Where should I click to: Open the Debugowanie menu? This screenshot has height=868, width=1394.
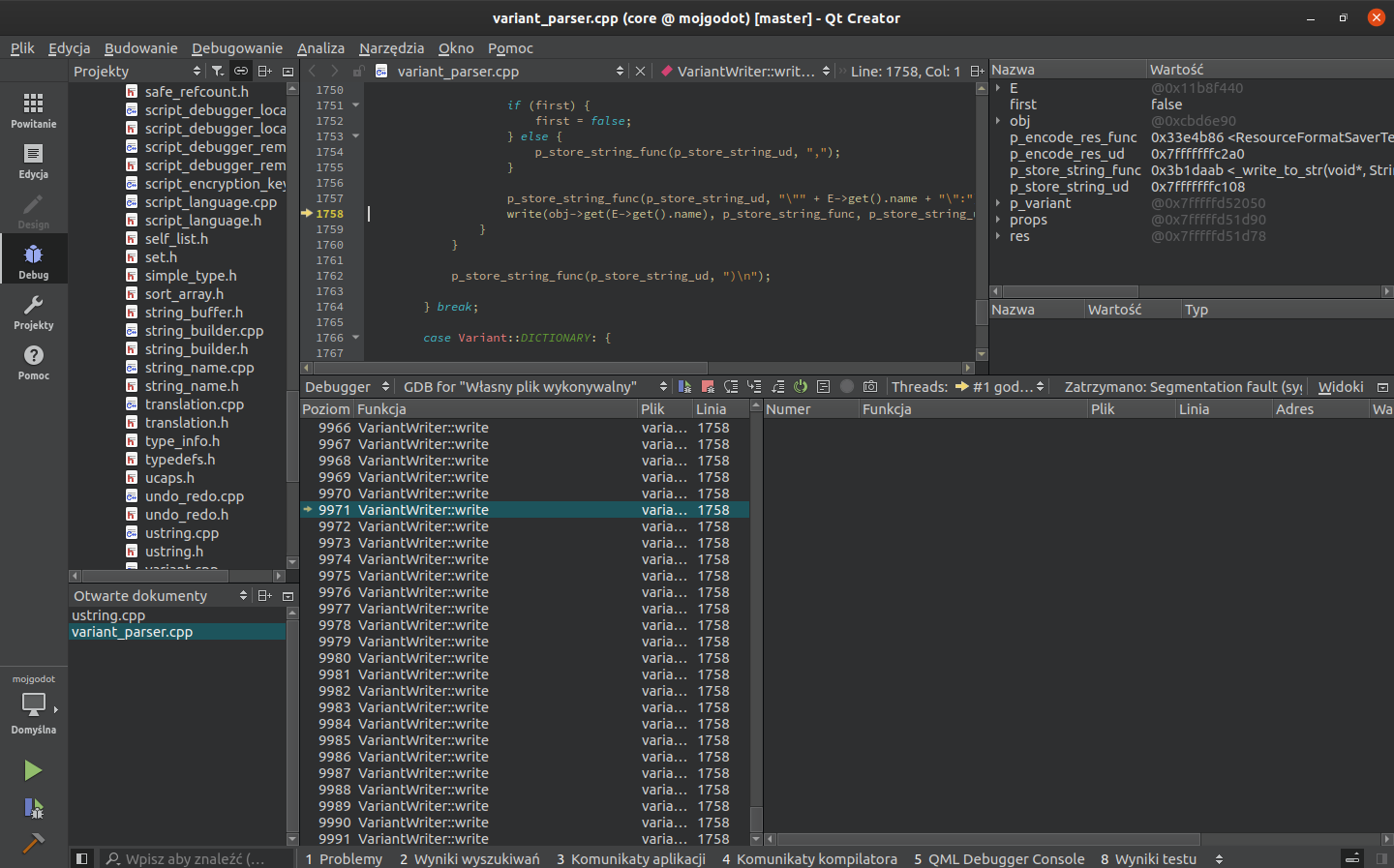237,47
